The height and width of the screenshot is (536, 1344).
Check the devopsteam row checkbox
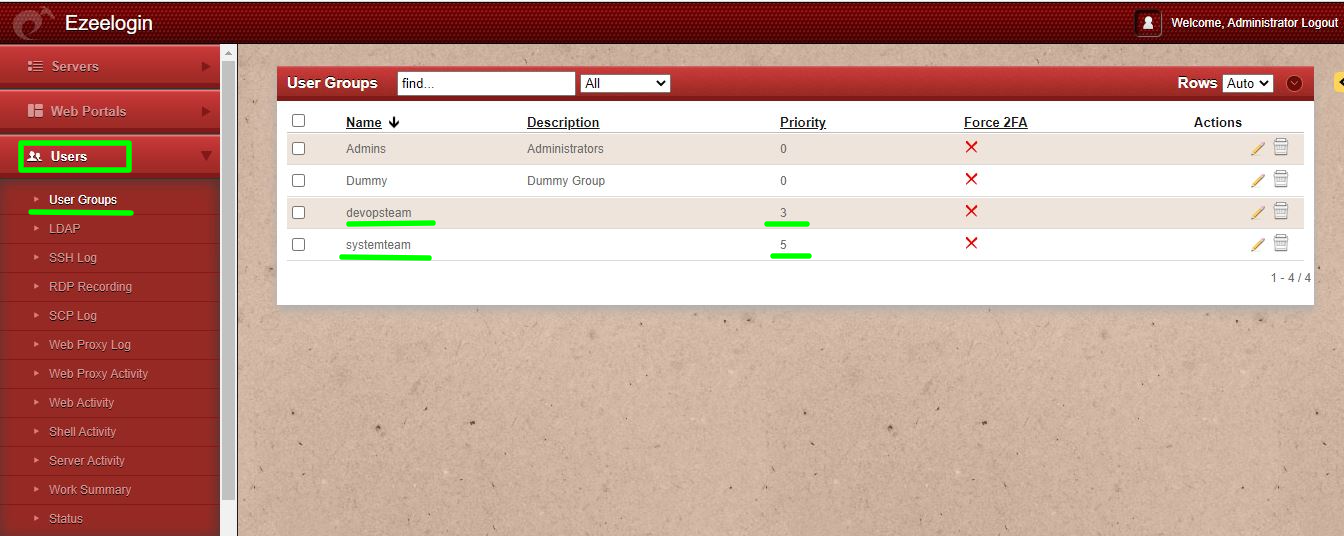(298, 212)
